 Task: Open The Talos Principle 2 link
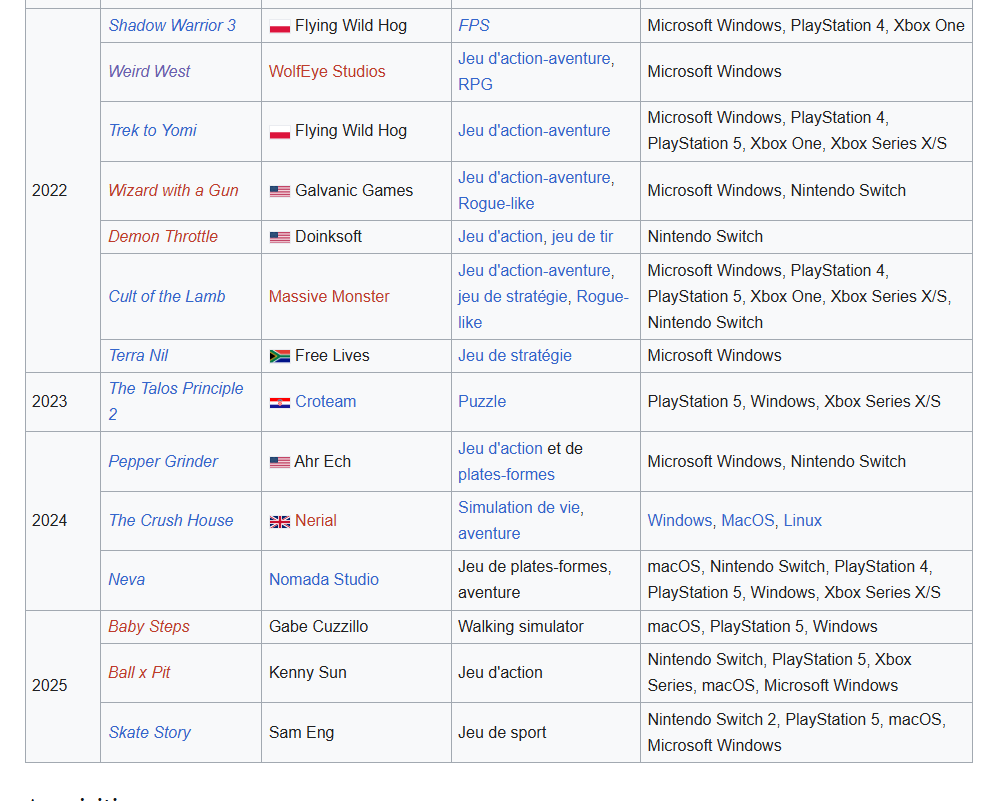[x=175, y=401]
